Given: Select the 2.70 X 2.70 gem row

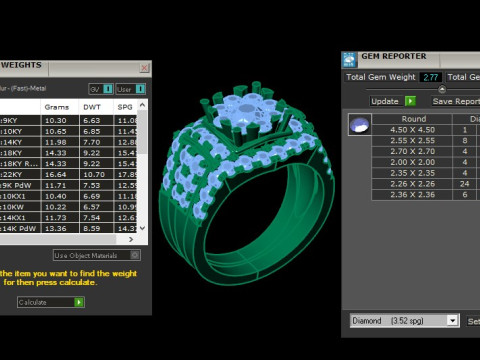Looking at the screenshot, I should click(x=426, y=152).
